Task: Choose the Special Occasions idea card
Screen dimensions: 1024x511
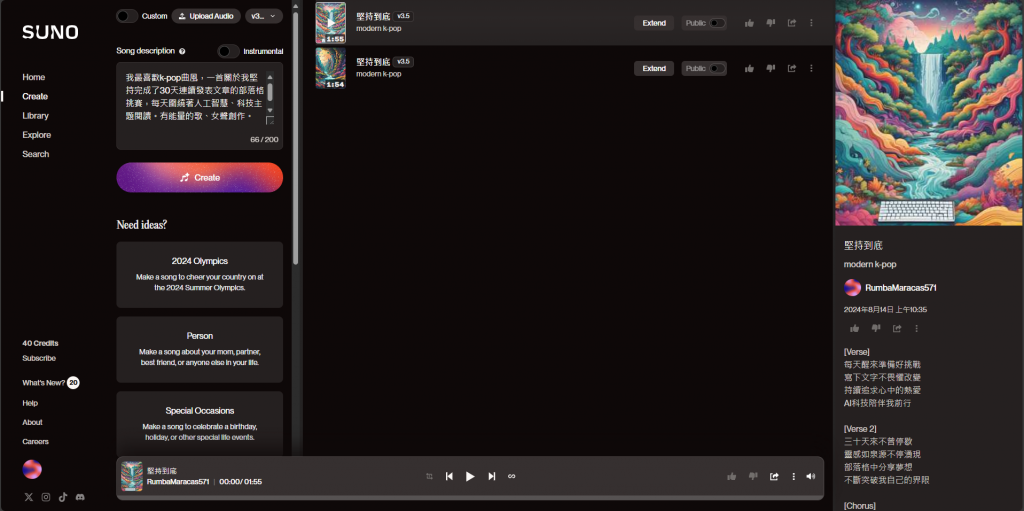Action: coord(200,423)
